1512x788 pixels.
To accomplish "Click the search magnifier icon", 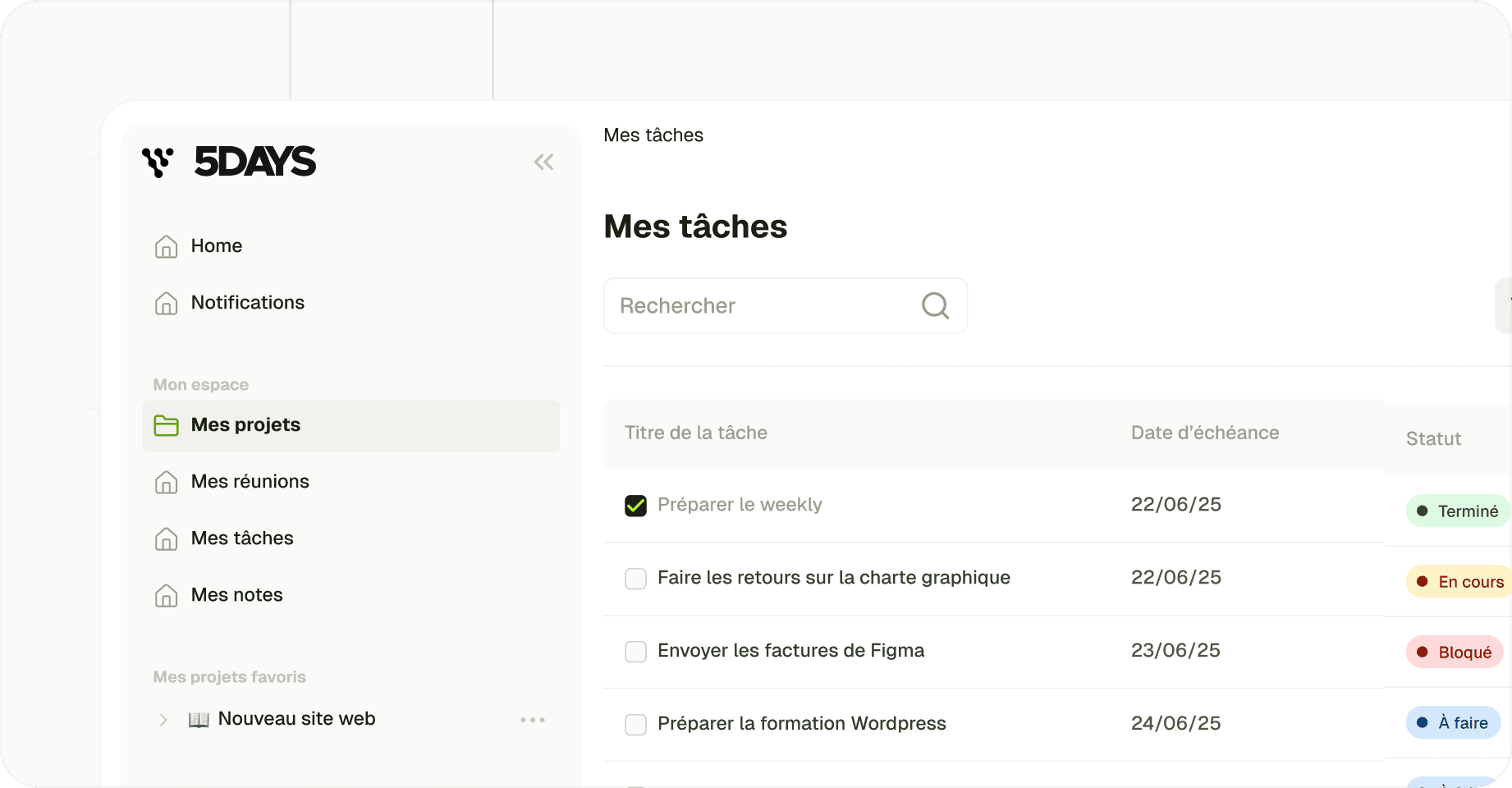I will point(935,305).
